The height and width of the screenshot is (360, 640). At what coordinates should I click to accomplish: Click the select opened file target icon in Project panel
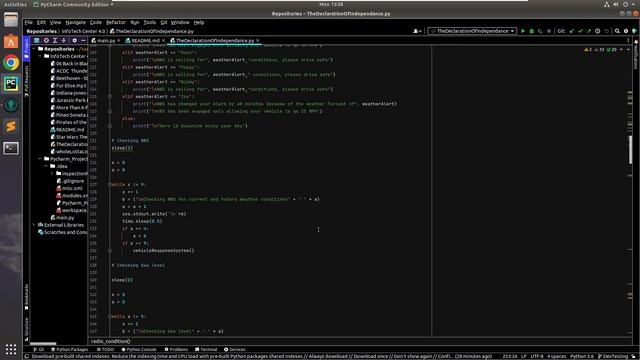click(x=46, y=40)
